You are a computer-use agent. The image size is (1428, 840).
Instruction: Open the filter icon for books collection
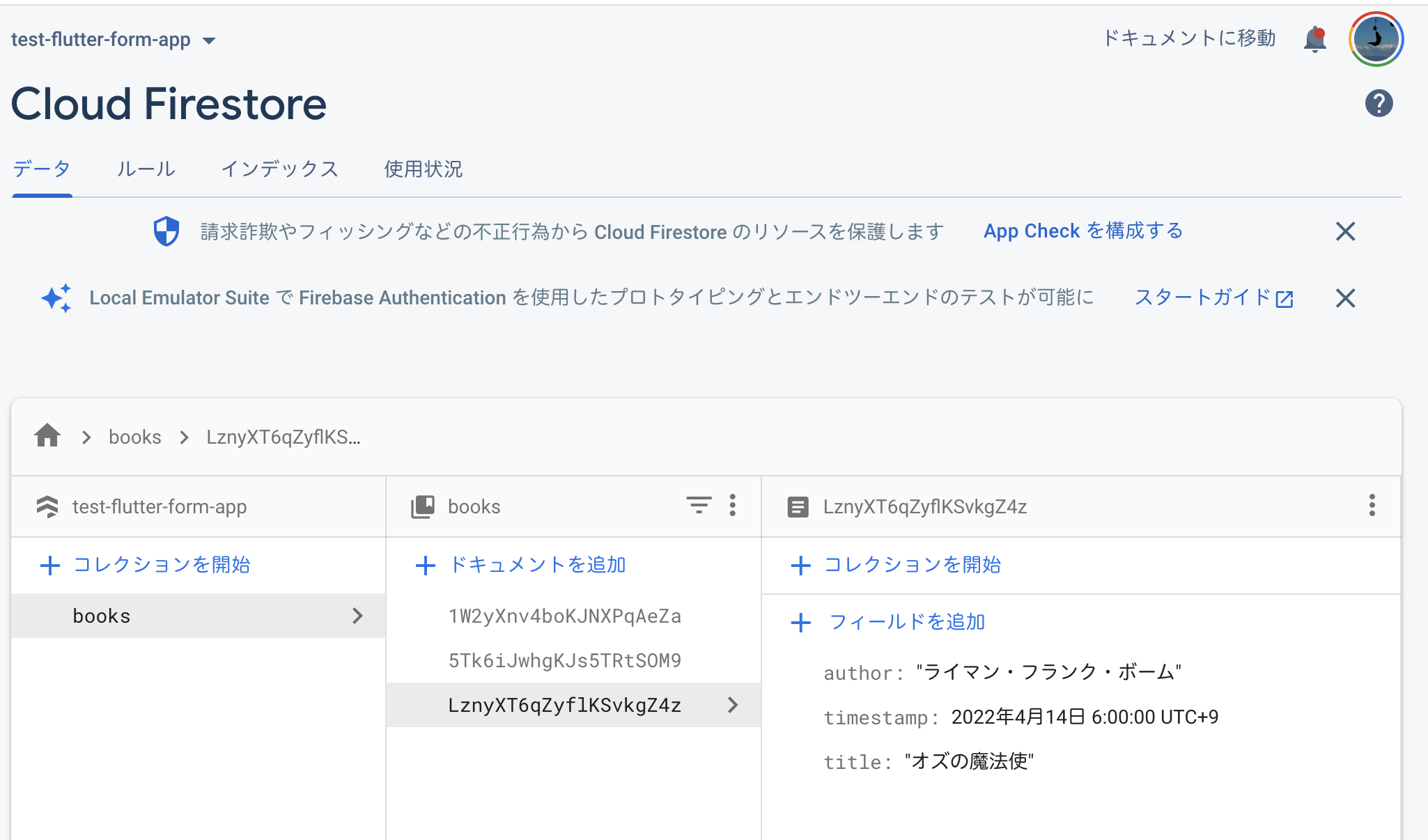coord(699,505)
